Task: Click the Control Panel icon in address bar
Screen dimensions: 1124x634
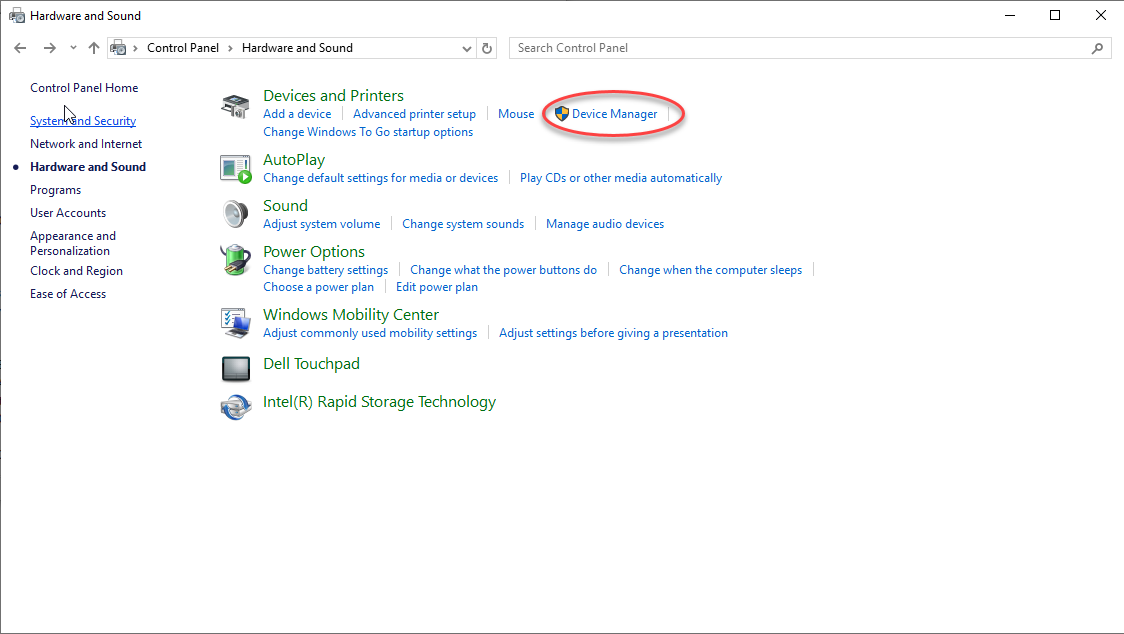Action: [118, 48]
